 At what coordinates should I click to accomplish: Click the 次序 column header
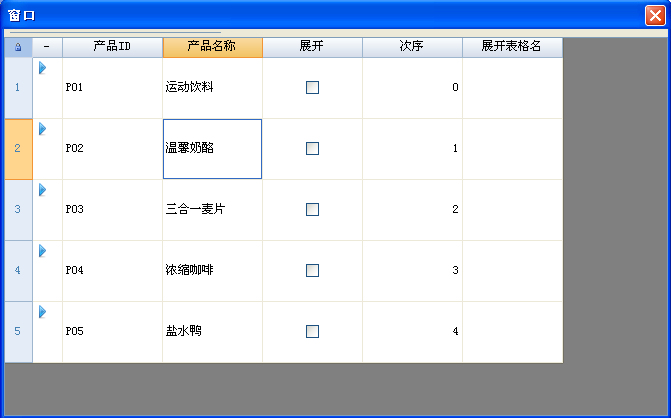(x=413, y=47)
